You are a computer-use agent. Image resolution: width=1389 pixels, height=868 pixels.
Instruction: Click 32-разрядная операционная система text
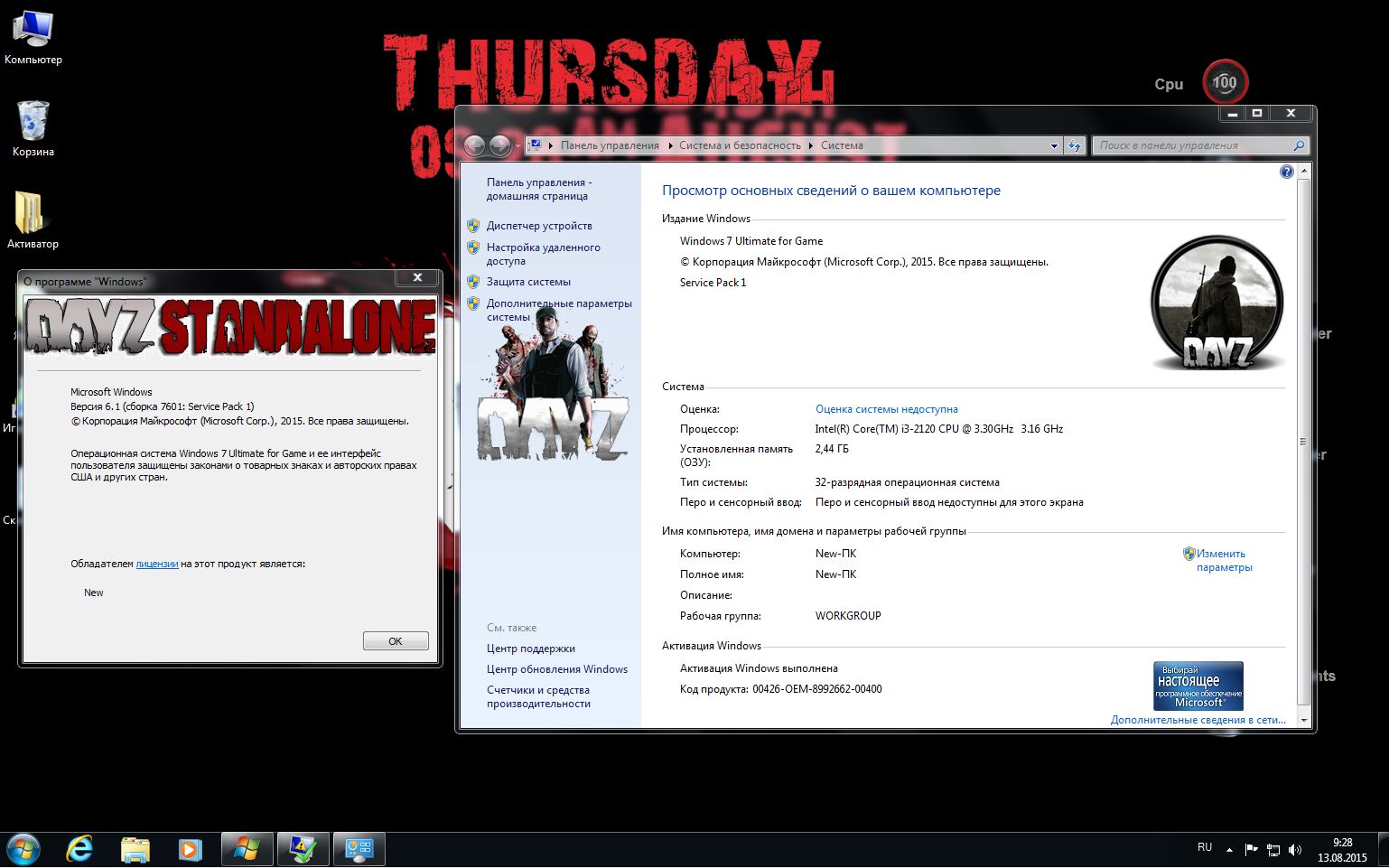pos(907,482)
